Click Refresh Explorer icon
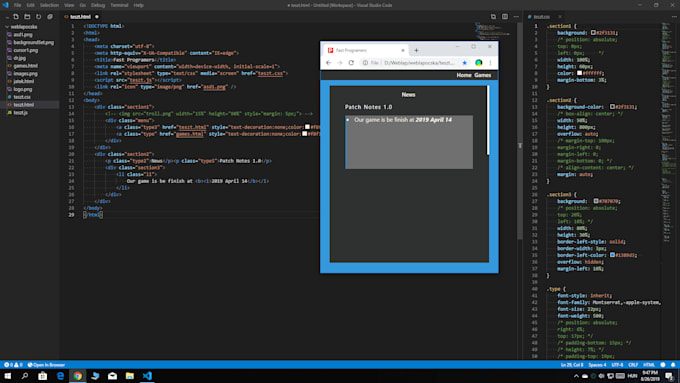This screenshot has width=680, height=383. (39, 16)
